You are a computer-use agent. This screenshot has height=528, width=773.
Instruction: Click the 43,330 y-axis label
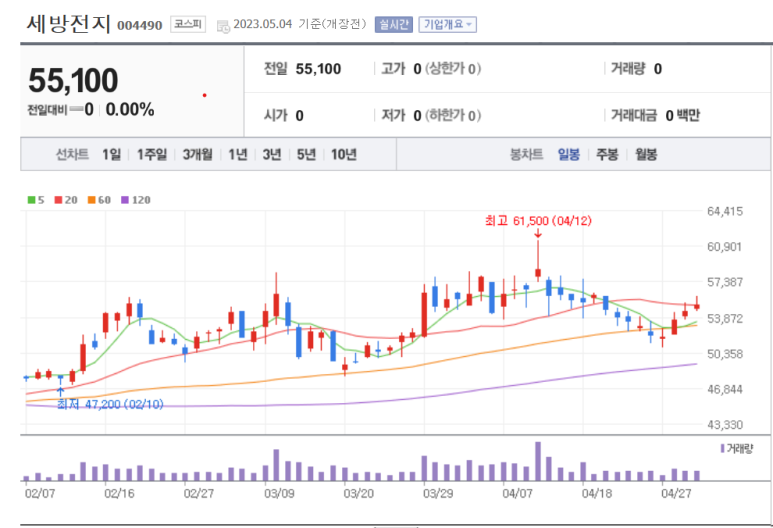click(725, 424)
